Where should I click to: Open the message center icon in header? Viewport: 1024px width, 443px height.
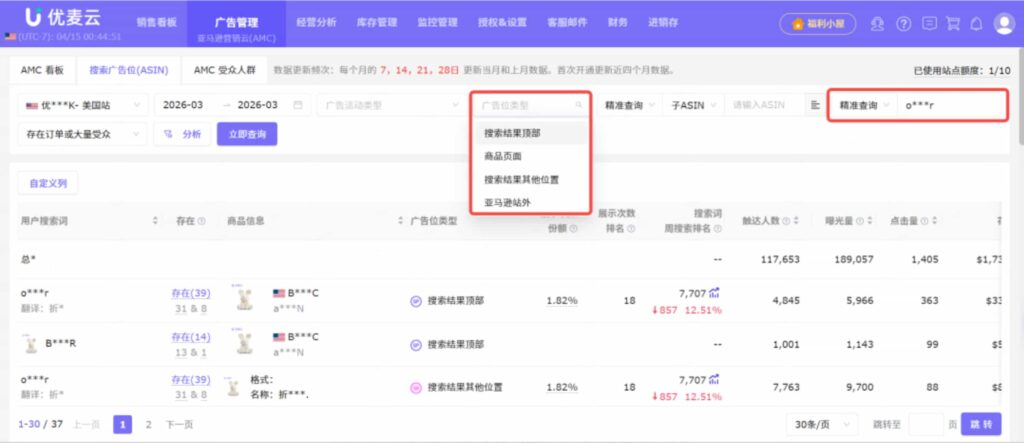point(929,24)
